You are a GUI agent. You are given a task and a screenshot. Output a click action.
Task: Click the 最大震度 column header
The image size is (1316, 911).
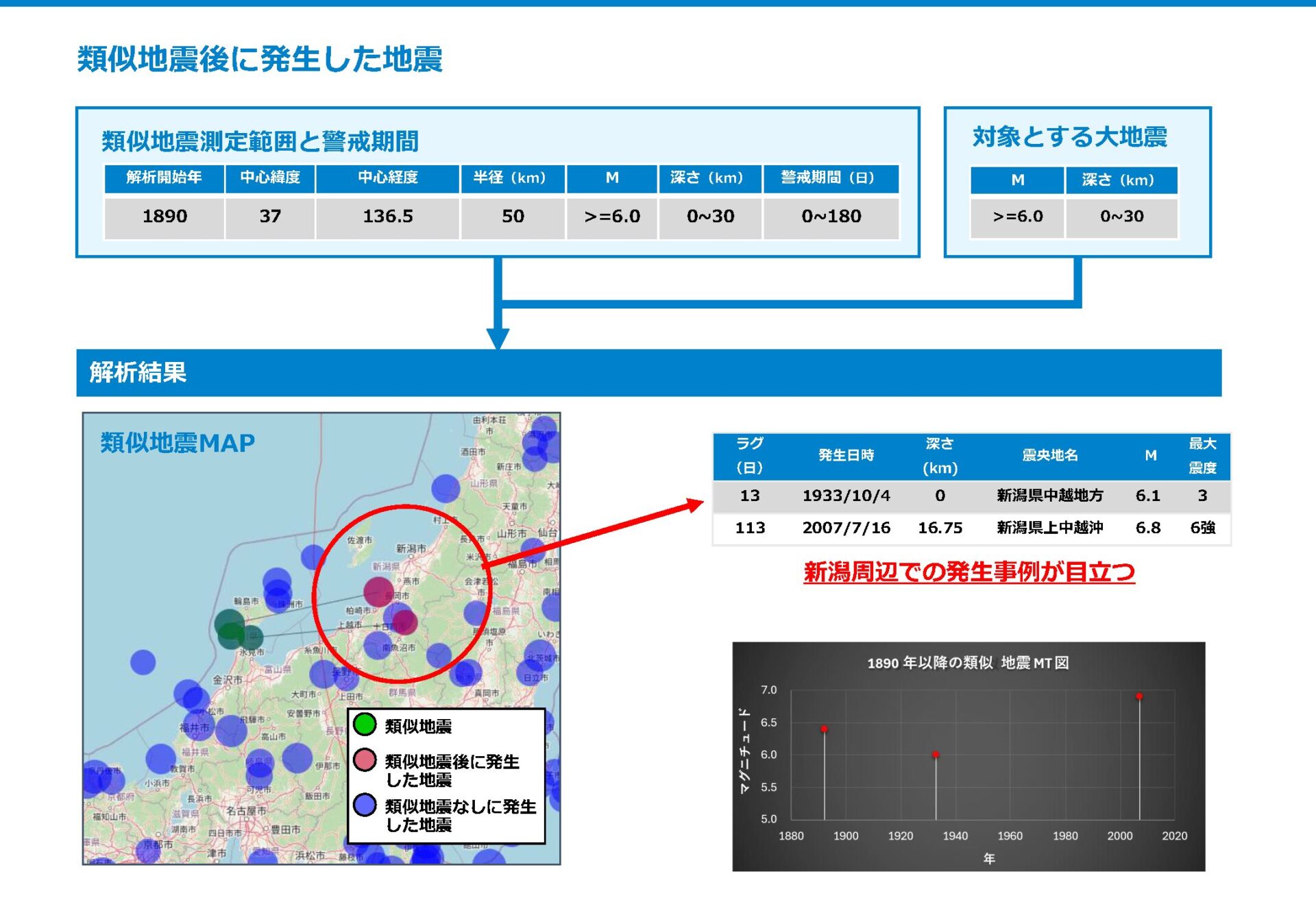(1202, 456)
